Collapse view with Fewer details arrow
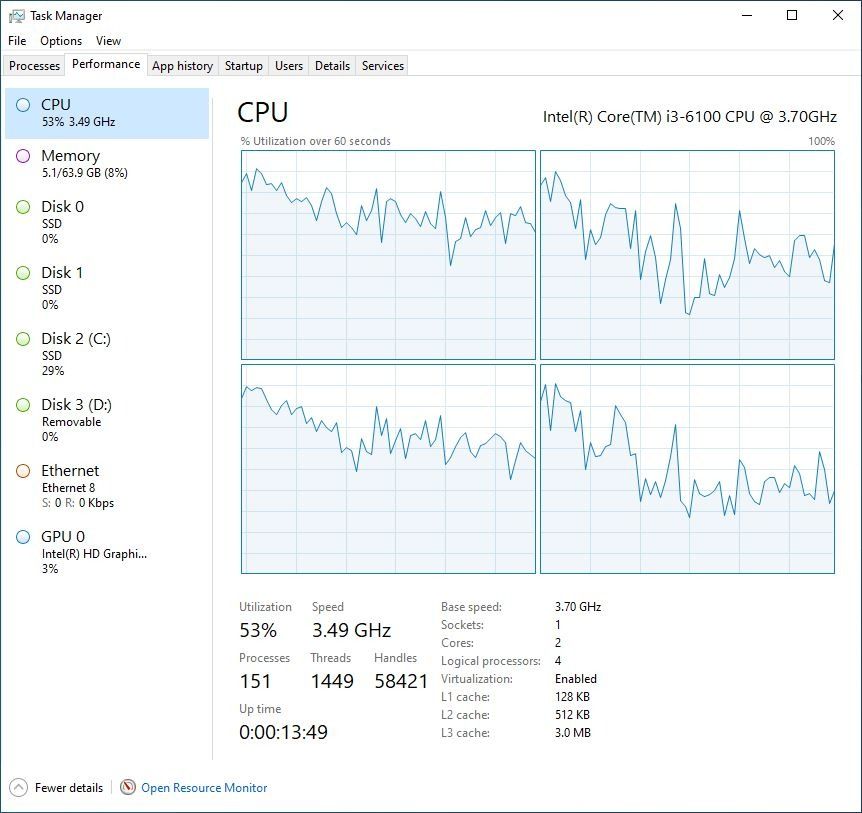This screenshot has width=862, height=813. tap(18, 787)
